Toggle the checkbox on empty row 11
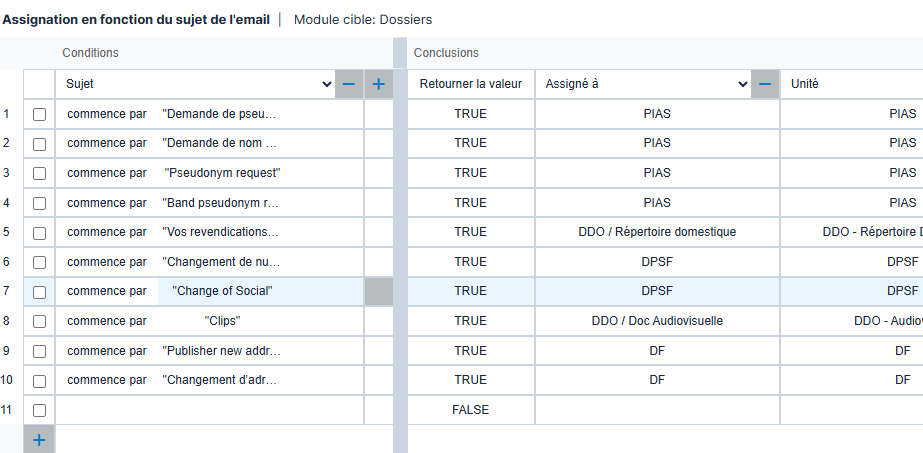923x453 pixels. [x=39, y=410]
